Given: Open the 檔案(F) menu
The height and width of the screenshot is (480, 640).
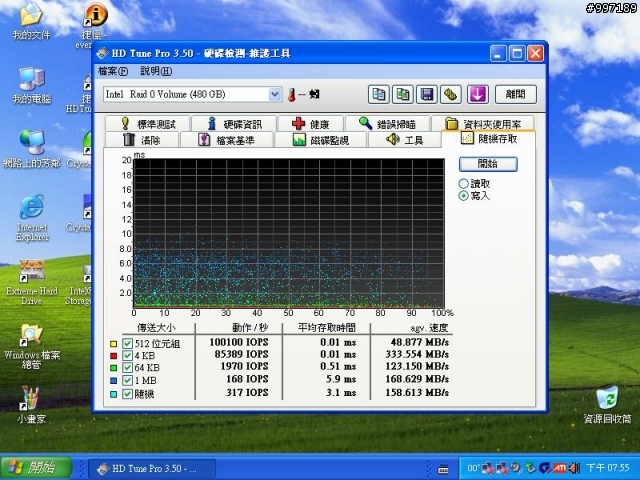Looking at the screenshot, I should (113, 71).
